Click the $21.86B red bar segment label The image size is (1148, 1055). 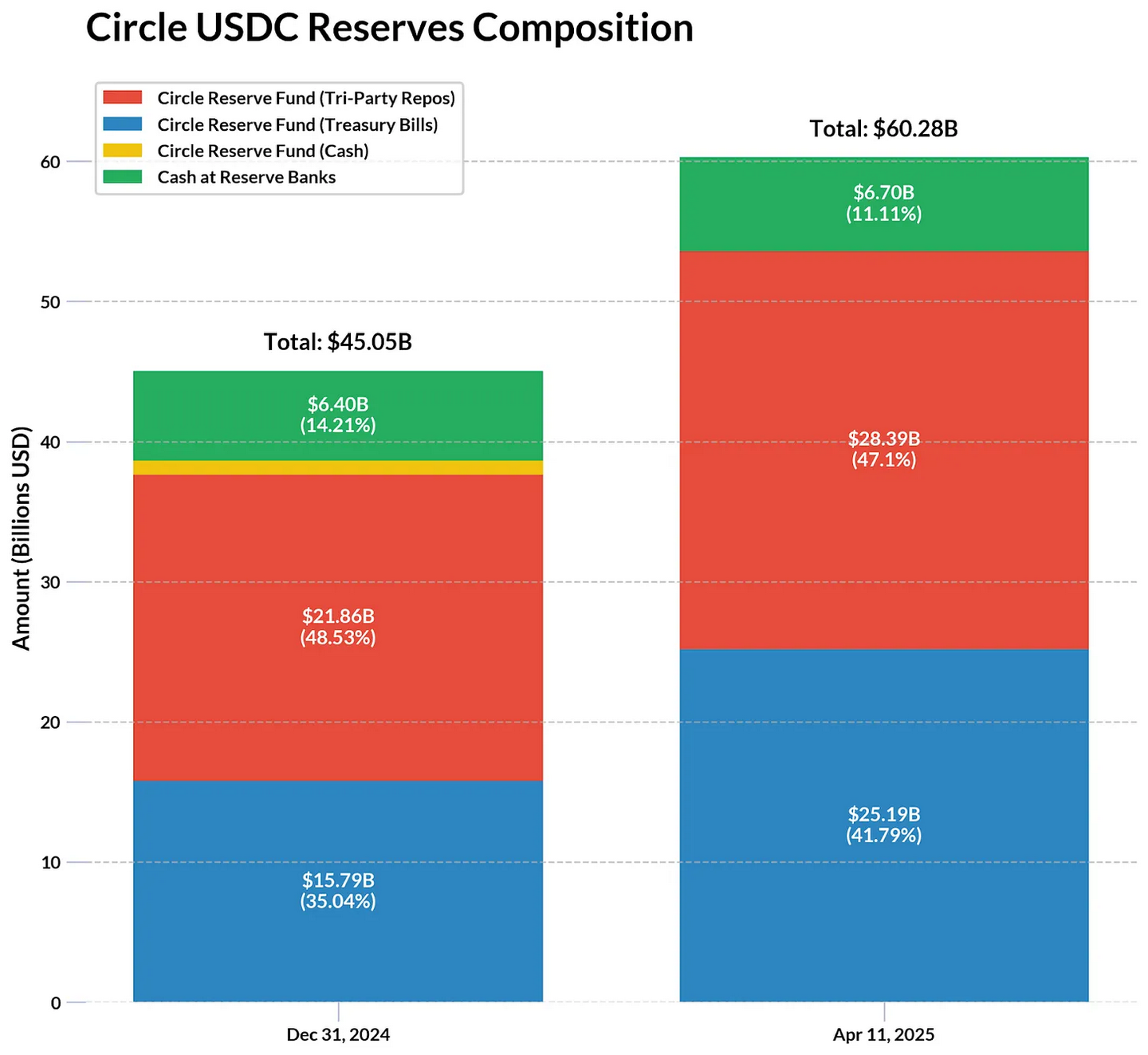pyautogui.click(x=338, y=616)
